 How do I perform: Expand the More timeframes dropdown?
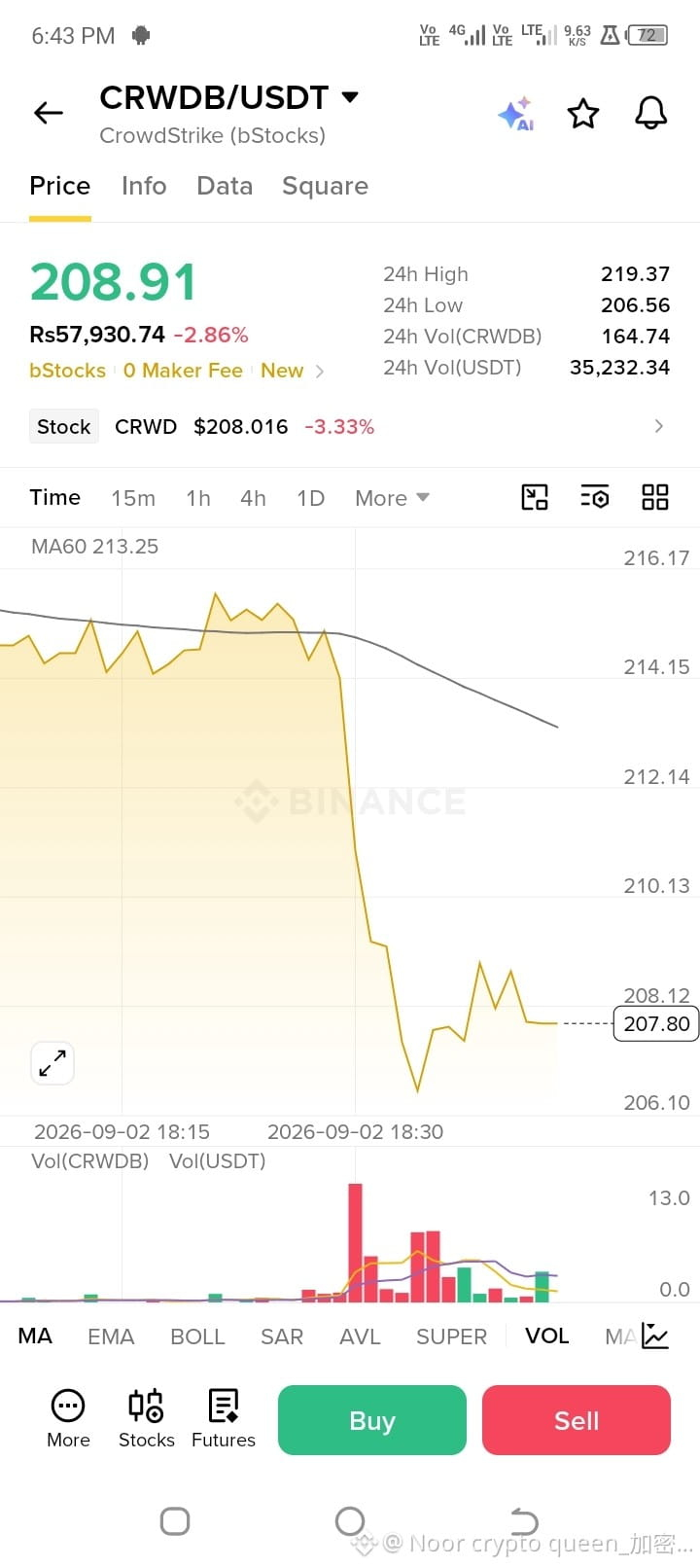click(392, 498)
